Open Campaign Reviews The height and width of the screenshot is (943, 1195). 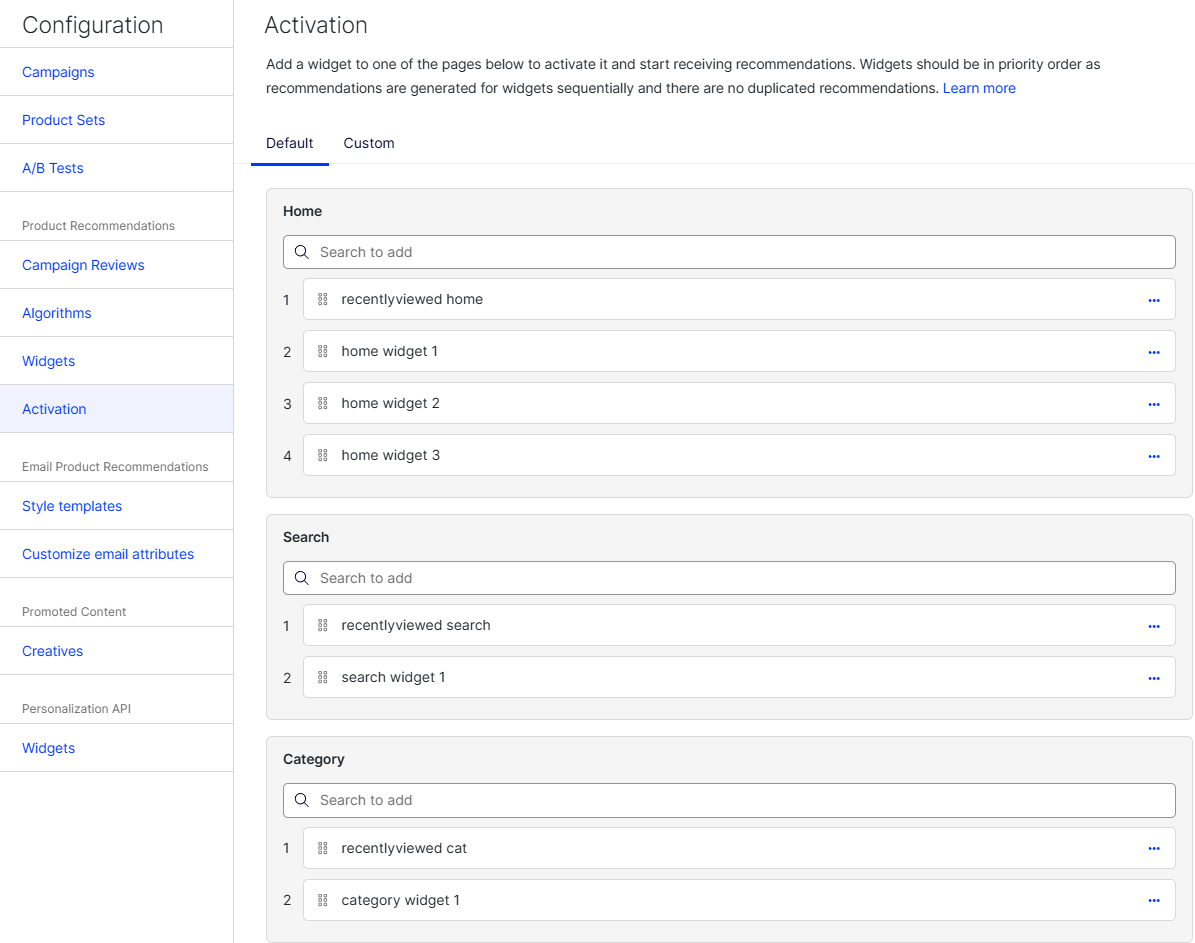83,265
